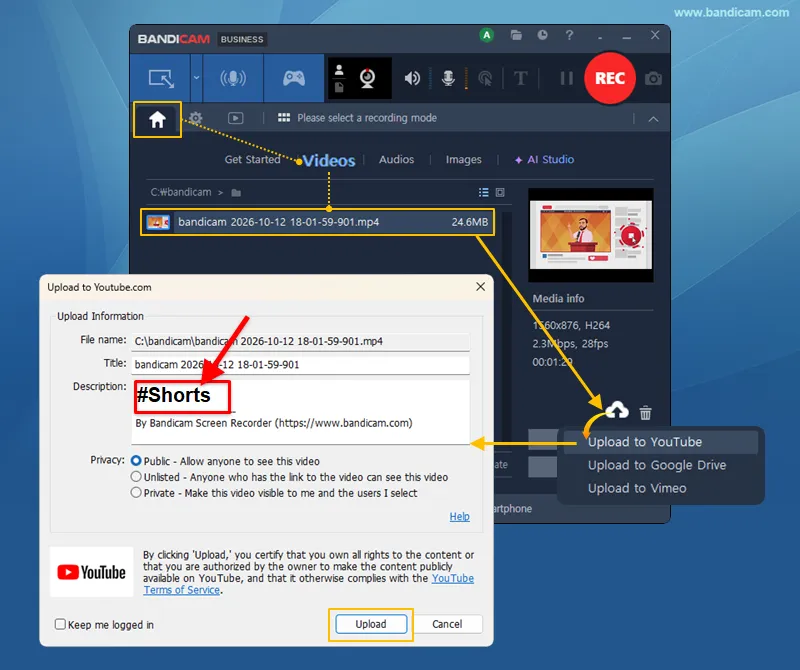Select the Private privacy radio button
The height and width of the screenshot is (670, 800).
click(x=136, y=492)
